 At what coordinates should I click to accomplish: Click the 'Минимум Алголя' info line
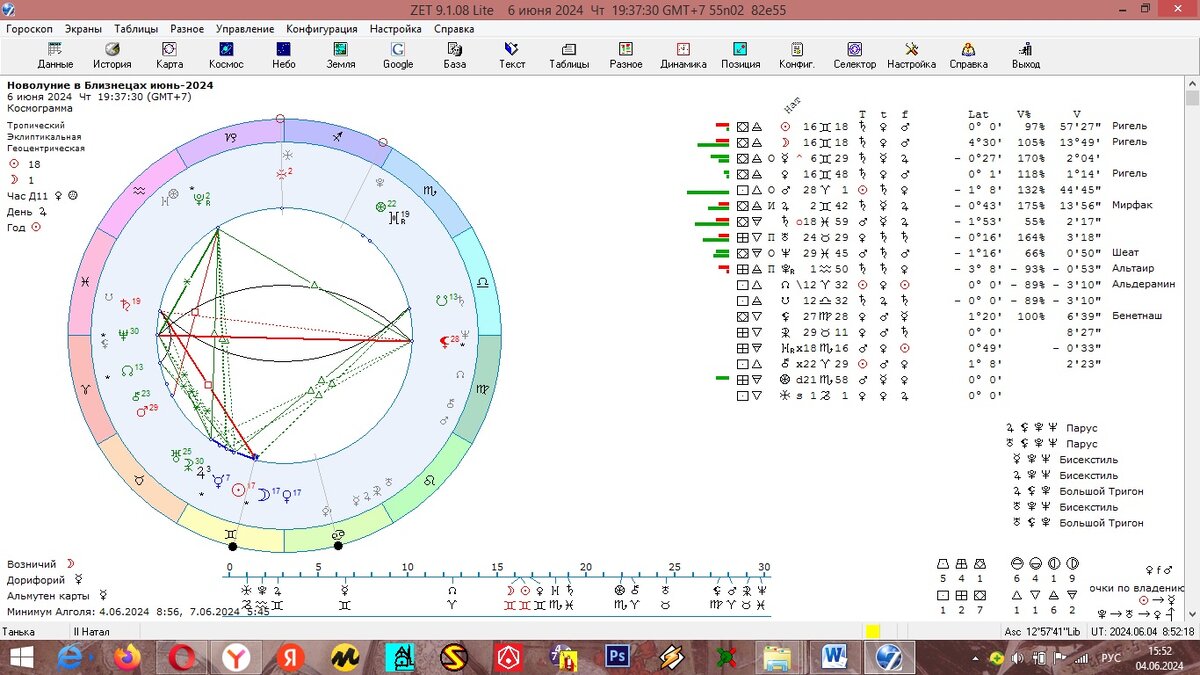(138, 611)
